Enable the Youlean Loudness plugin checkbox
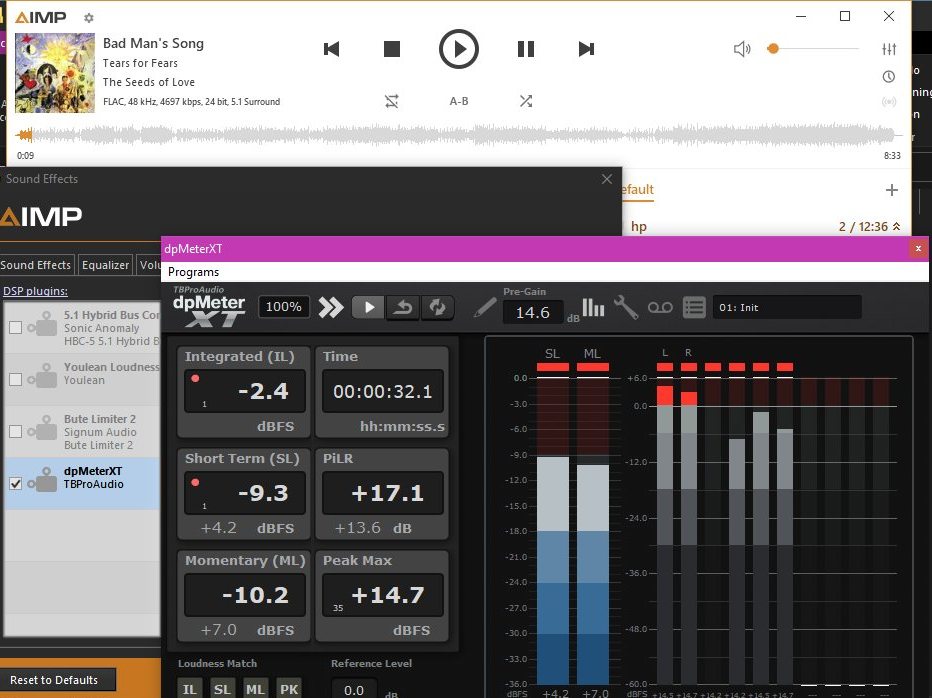Image resolution: width=932 pixels, height=698 pixels. [x=15, y=379]
